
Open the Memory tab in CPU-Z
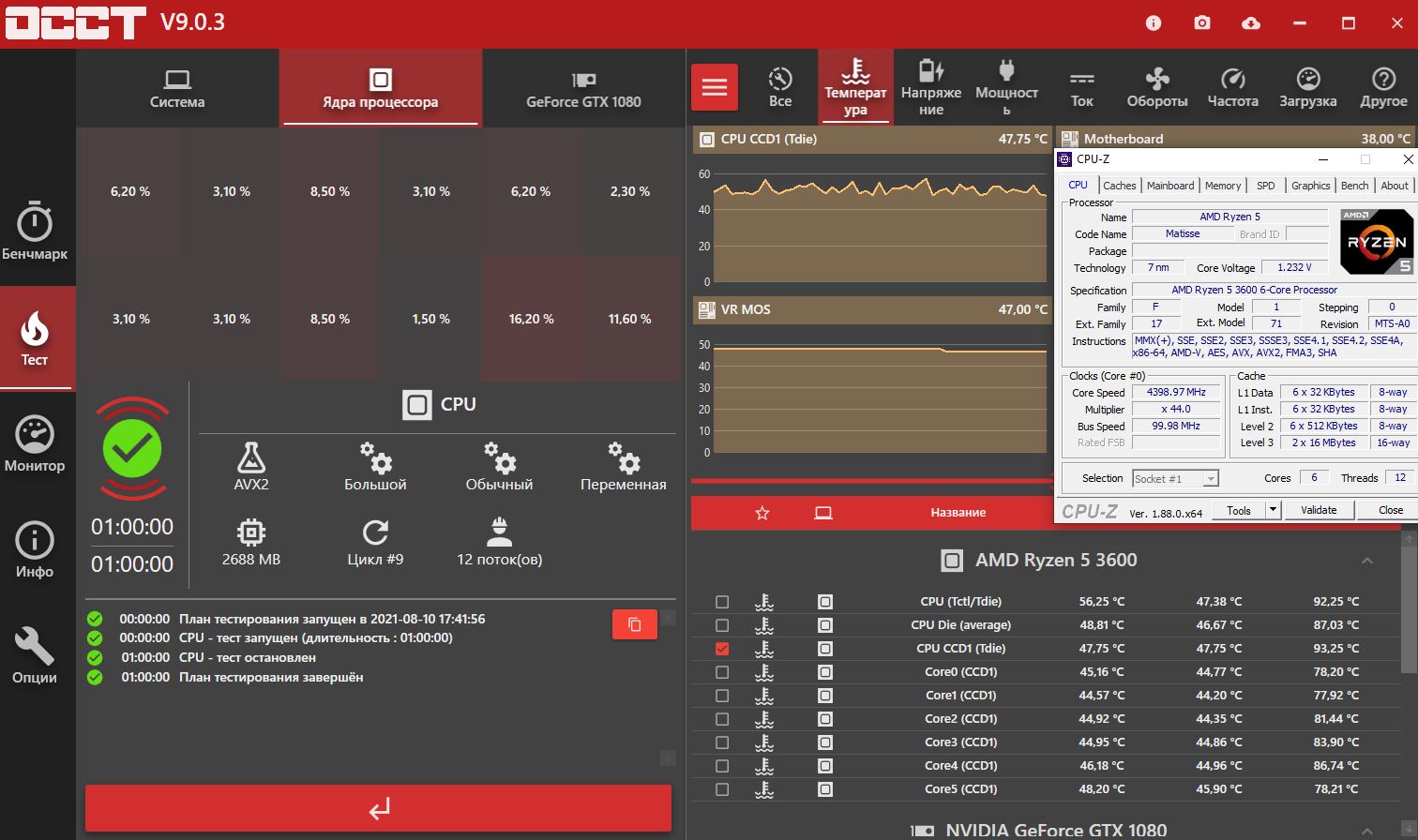pyautogui.click(x=1223, y=186)
